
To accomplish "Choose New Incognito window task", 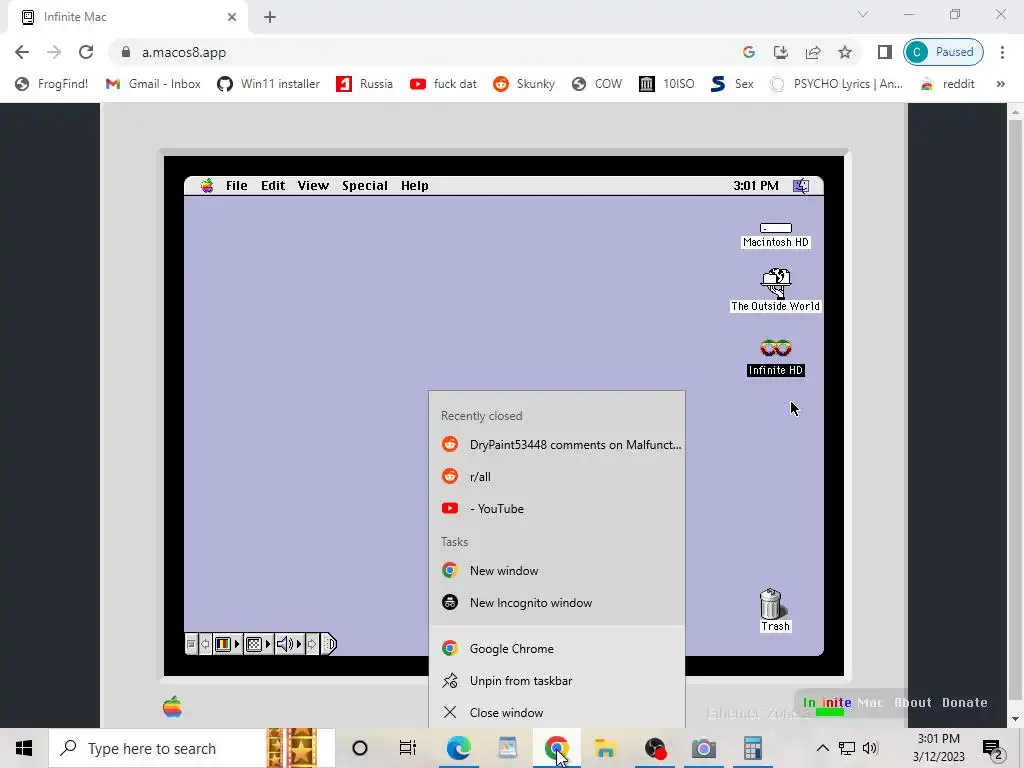I will 557,603.
